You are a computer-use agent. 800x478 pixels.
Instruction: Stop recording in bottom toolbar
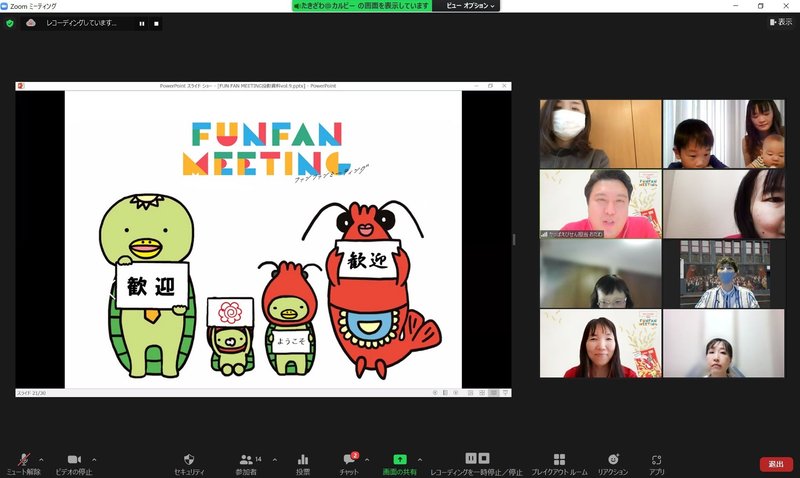coord(484,458)
